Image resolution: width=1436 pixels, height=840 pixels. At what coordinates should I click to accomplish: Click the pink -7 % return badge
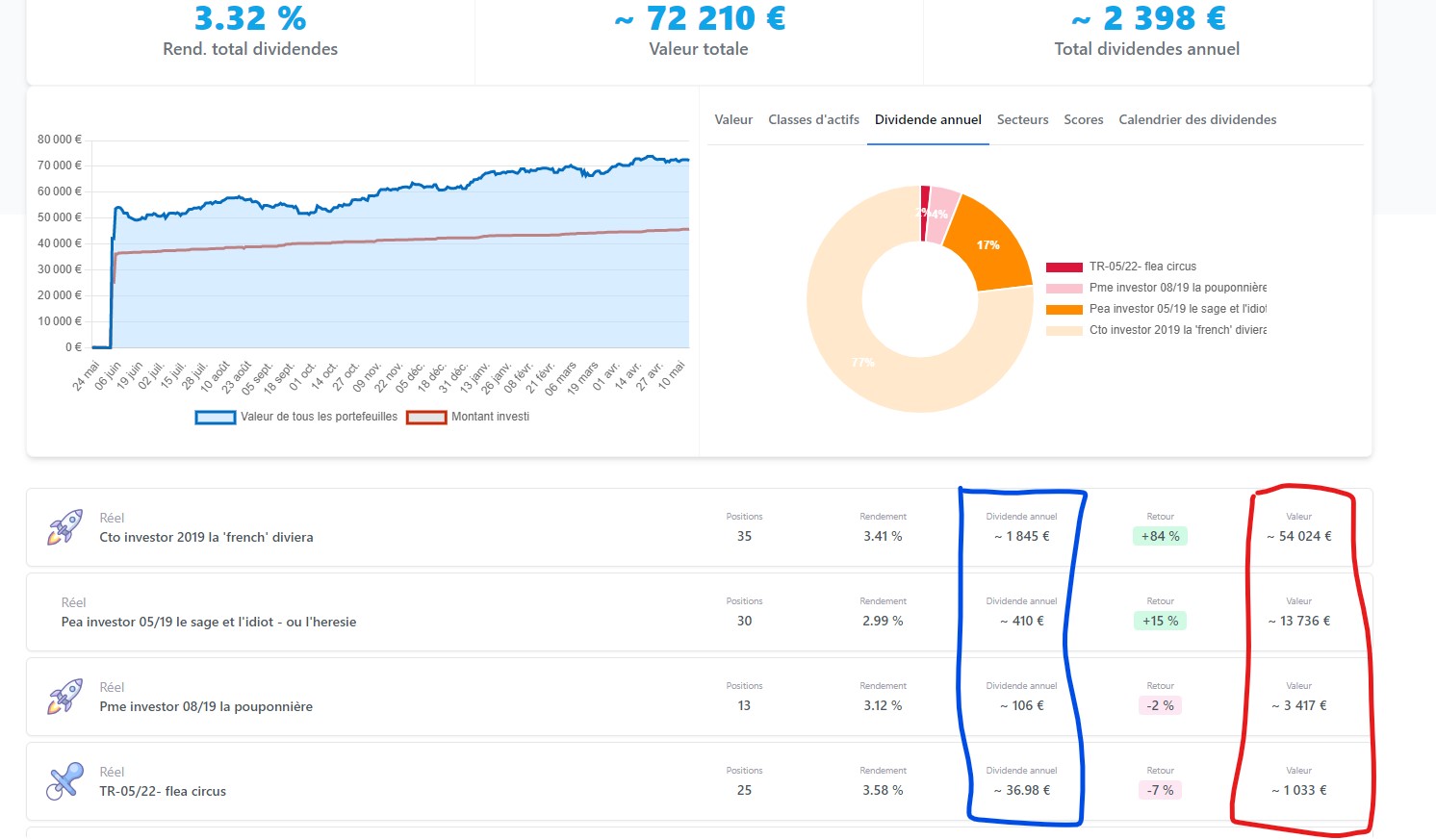pos(1161,790)
